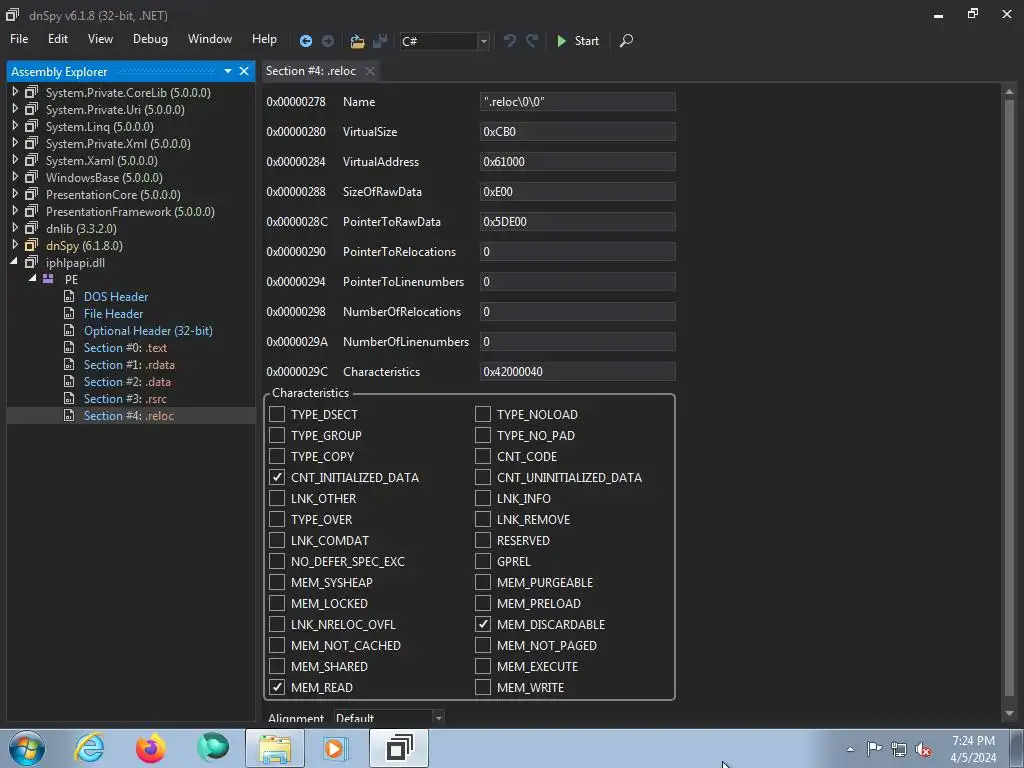Open Search with magnifier icon
Image resolution: width=1024 pixels, height=768 pixels.
pos(626,40)
